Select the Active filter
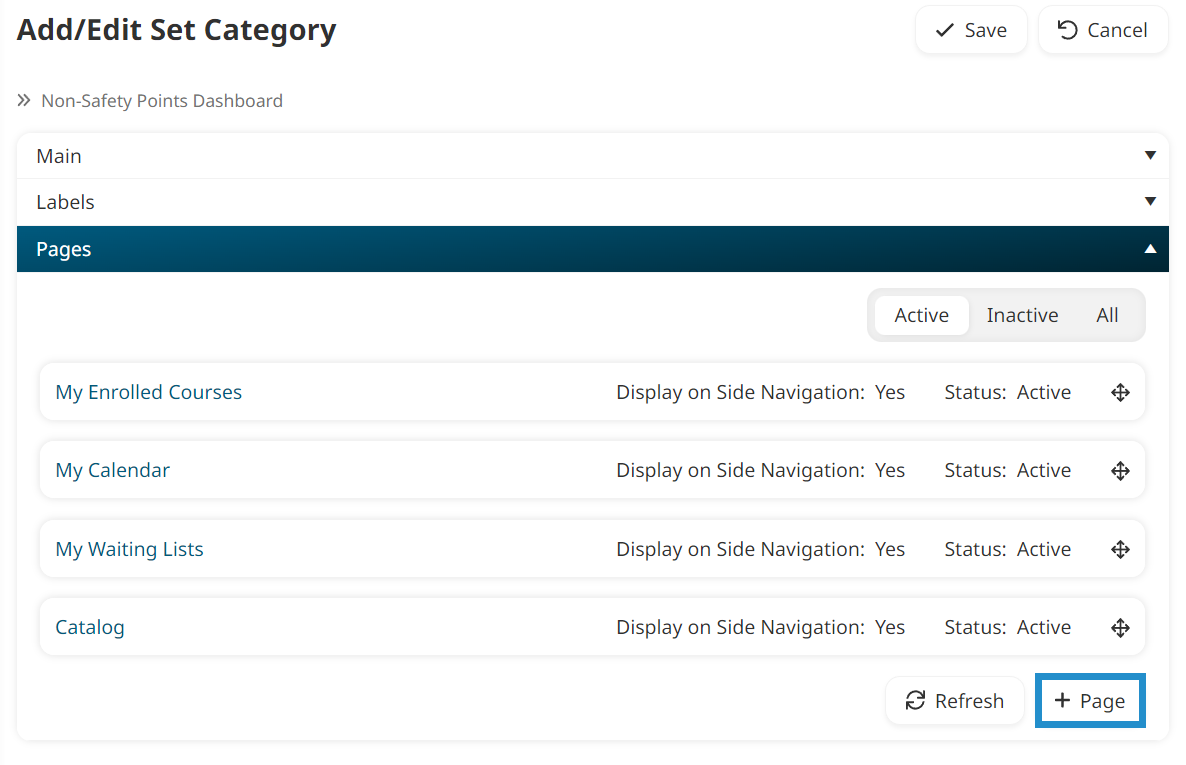The image size is (1186, 765). 920,314
